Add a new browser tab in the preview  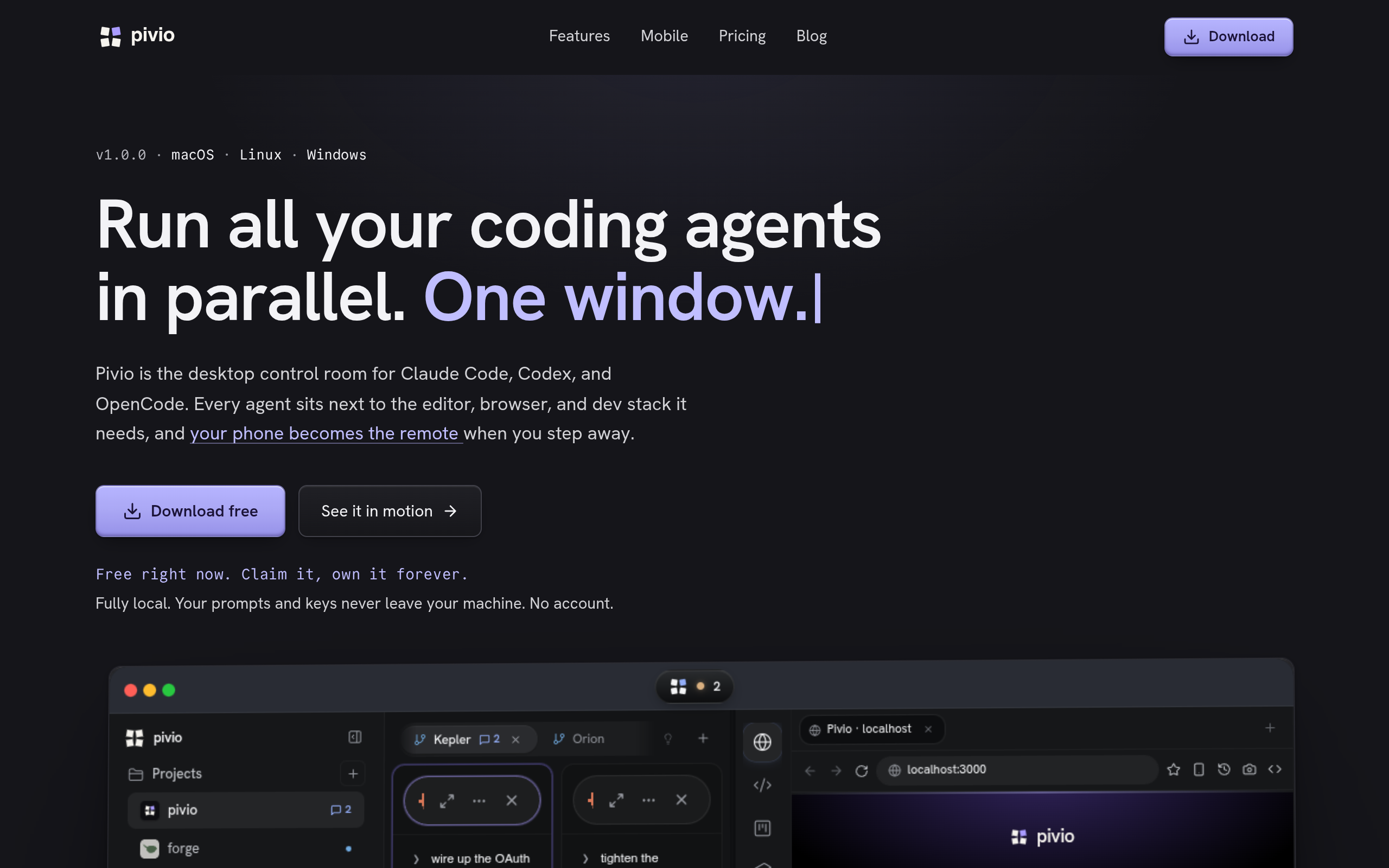click(x=1270, y=728)
